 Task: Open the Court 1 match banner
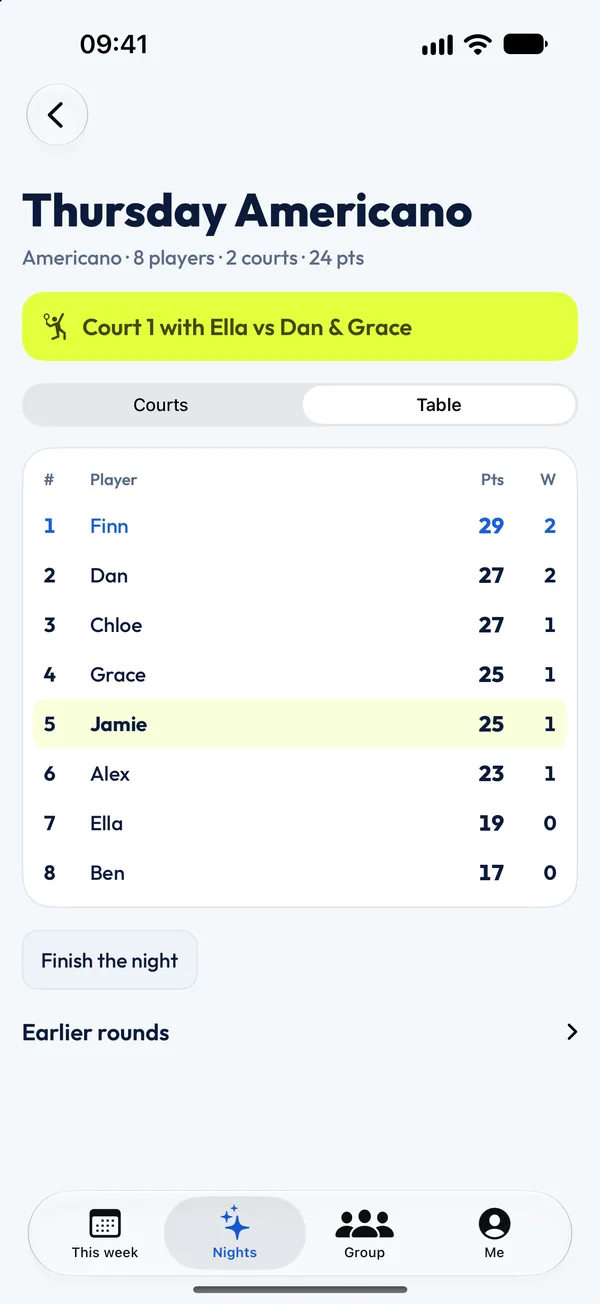(300, 327)
